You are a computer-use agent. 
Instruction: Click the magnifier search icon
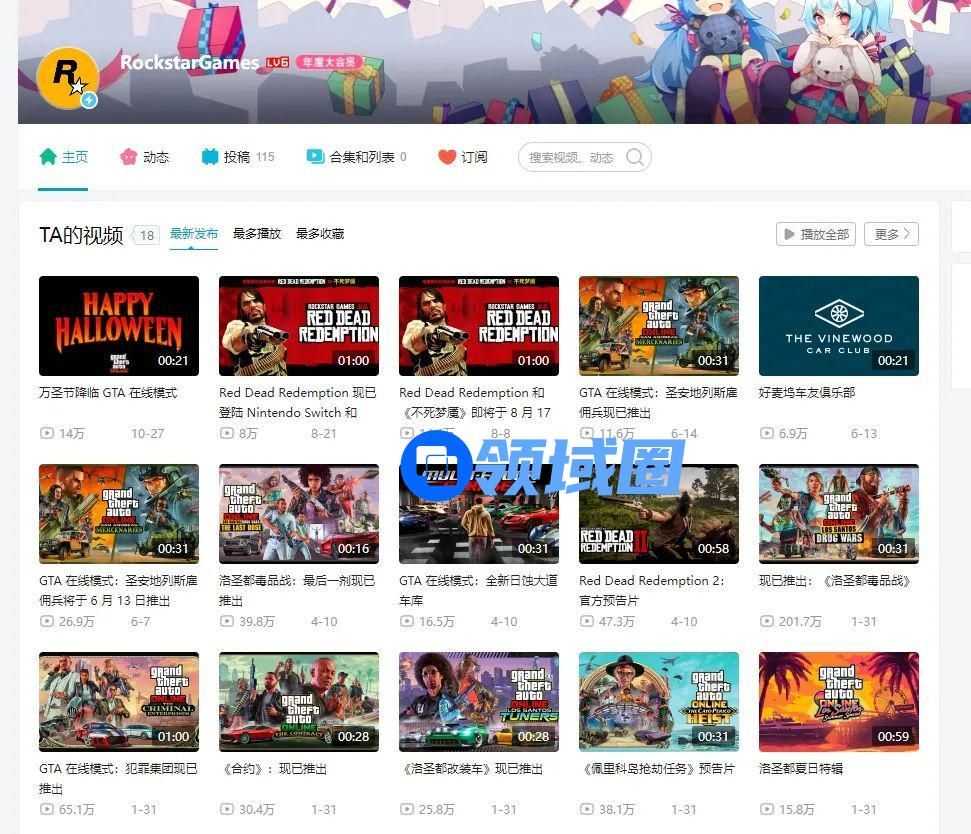(x=634, y=157)
